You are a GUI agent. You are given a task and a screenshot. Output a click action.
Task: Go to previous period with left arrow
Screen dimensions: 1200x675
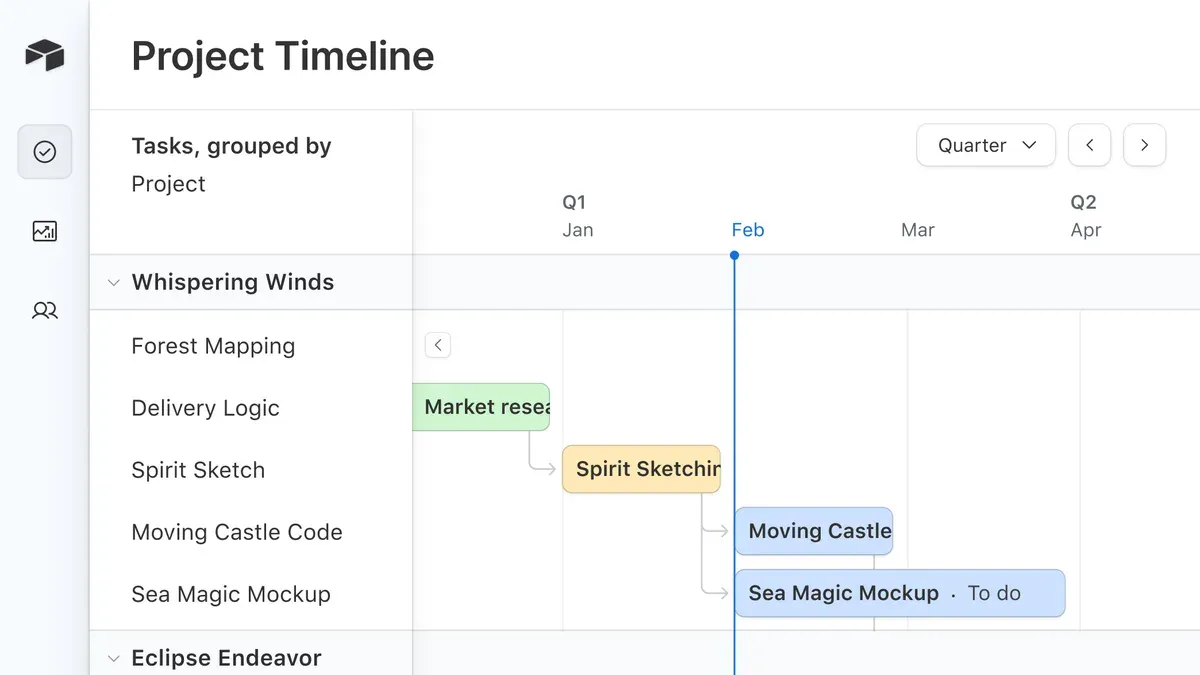point(1090,145)
